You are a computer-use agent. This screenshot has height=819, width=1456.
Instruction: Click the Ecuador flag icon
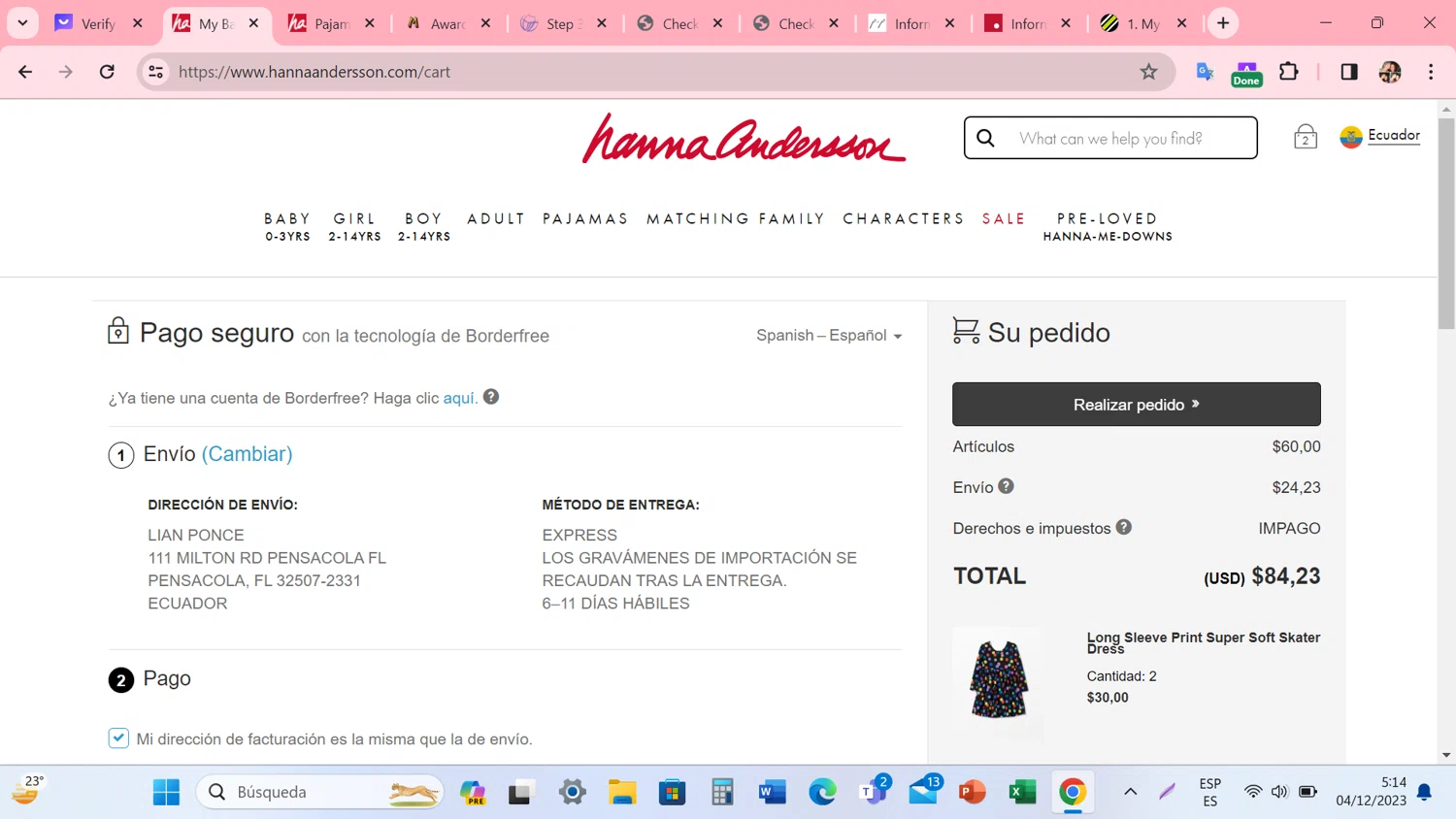point(1351,137)
